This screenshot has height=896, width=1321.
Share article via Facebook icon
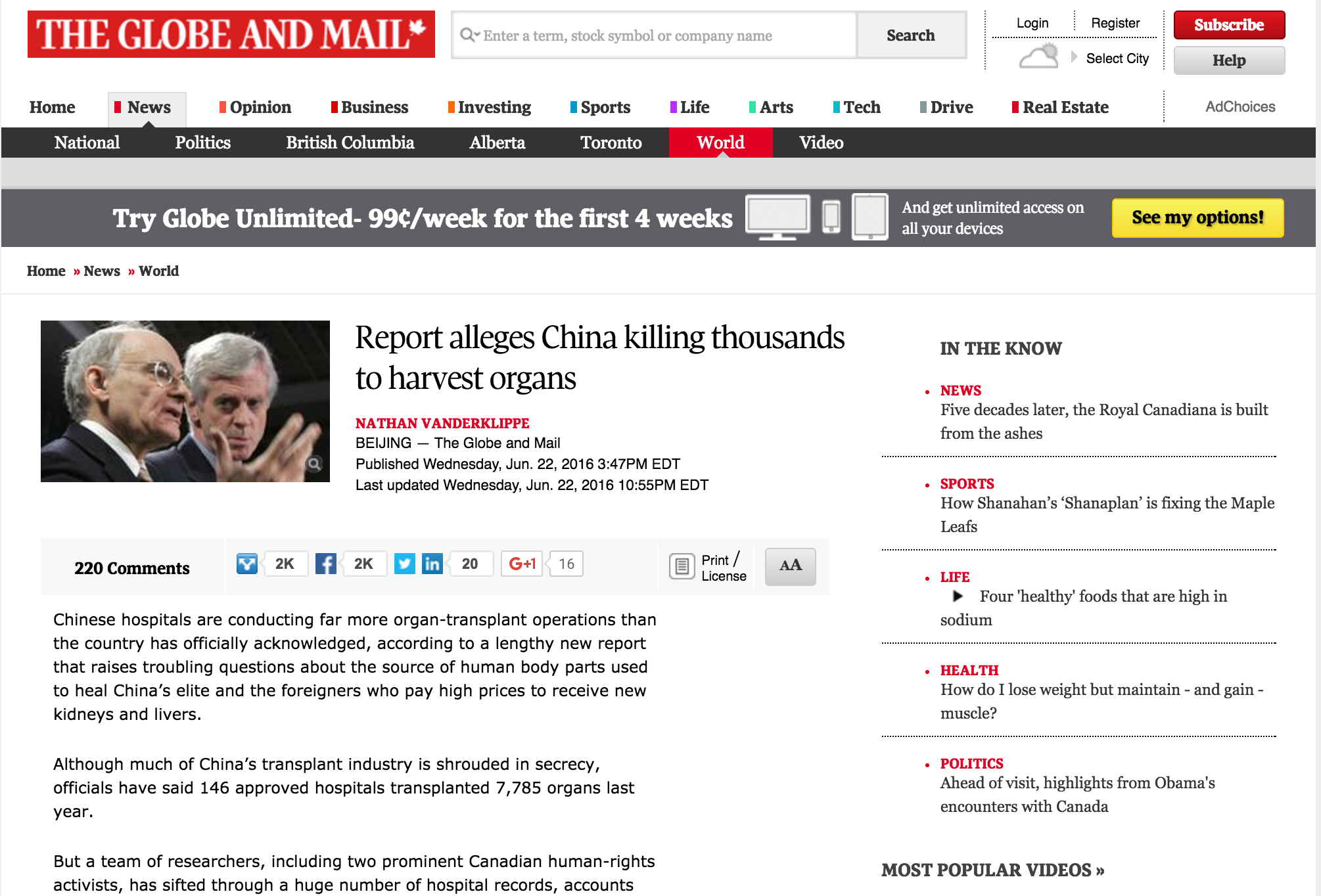tap(326, 564)
